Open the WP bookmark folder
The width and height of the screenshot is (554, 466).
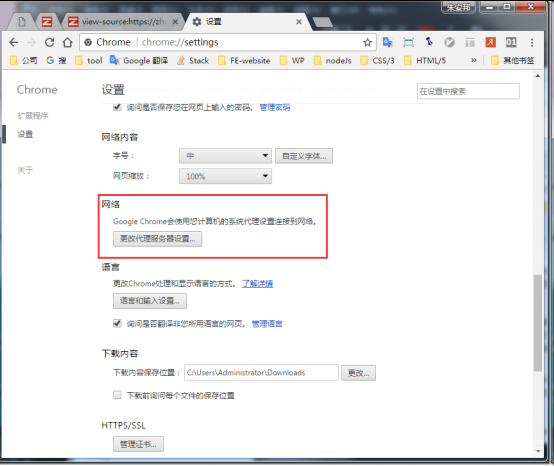(x=292, y=61)
